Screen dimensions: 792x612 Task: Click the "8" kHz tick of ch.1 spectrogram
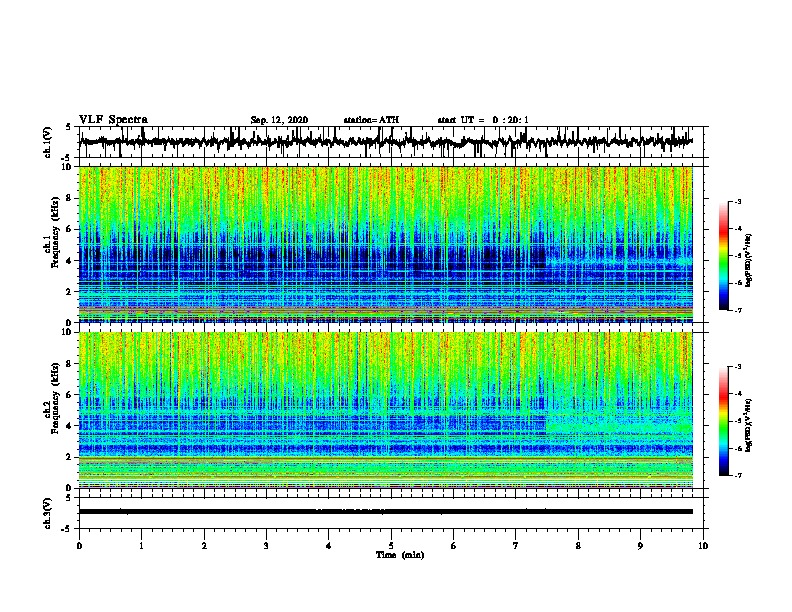[69, 198]
